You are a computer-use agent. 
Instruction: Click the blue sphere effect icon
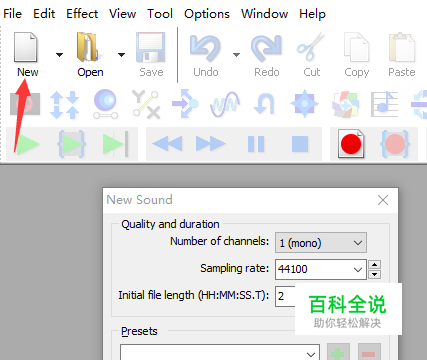point(105,104)
